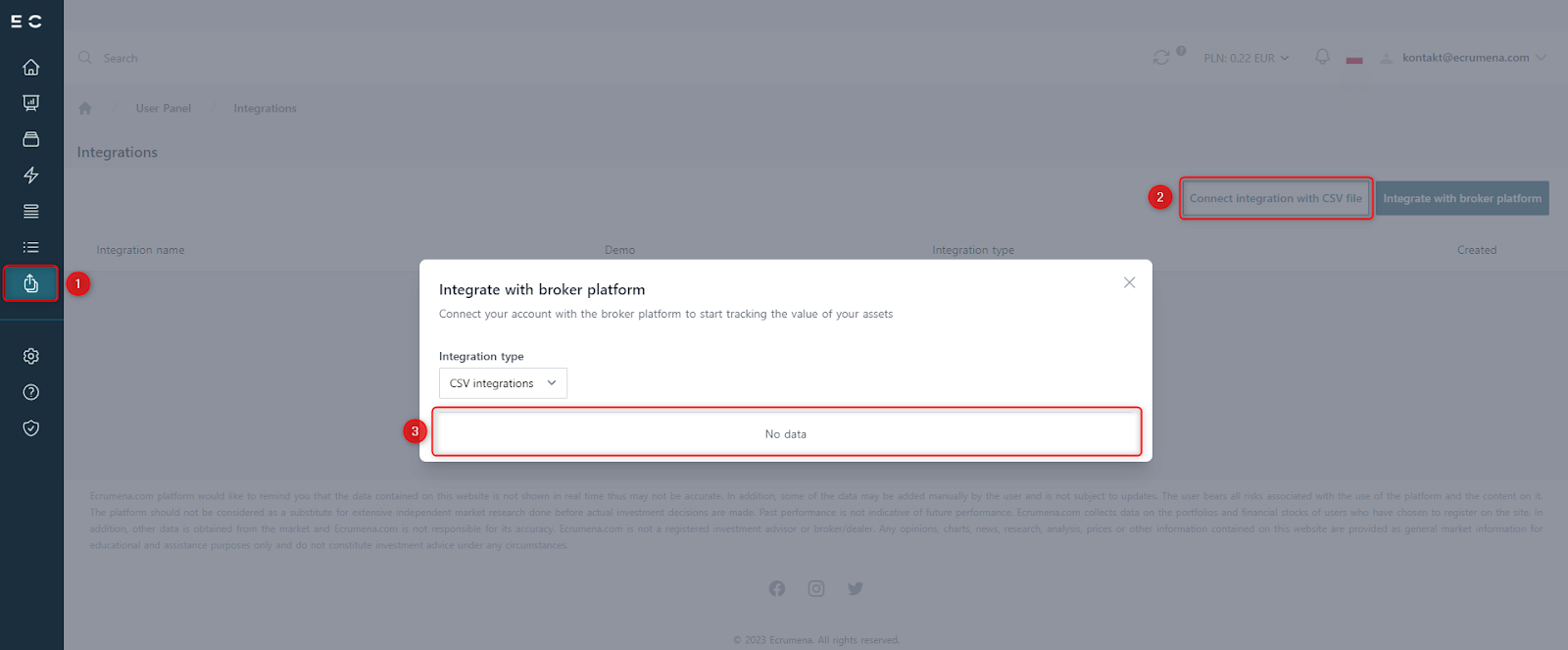Image resolution: width=1568 pixels, height=650 pixels.
Task: Select the Polish flag language icon
Action: point(1354,59)
